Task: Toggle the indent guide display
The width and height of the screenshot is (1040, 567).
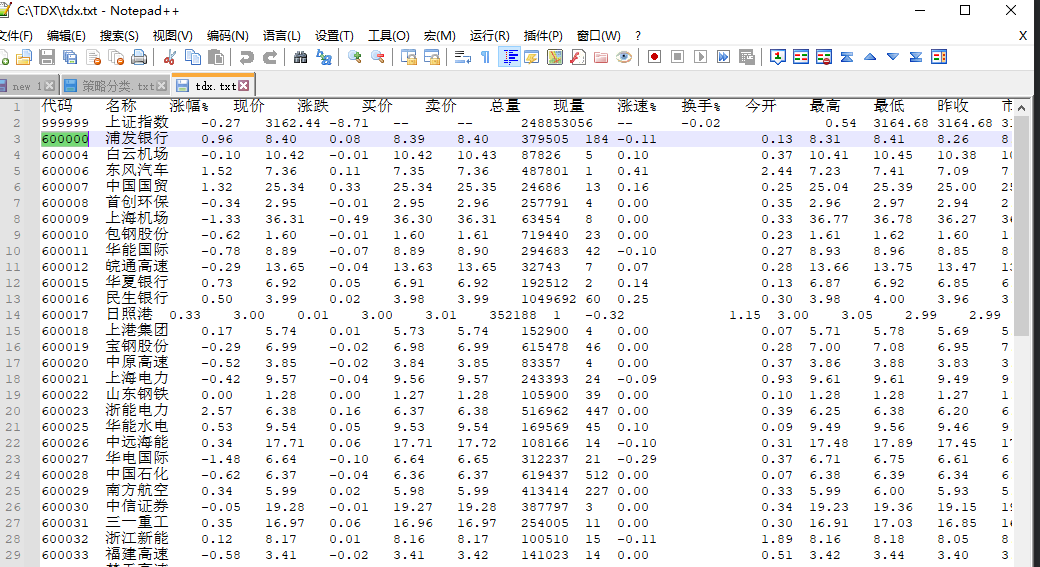Action: 509,57
